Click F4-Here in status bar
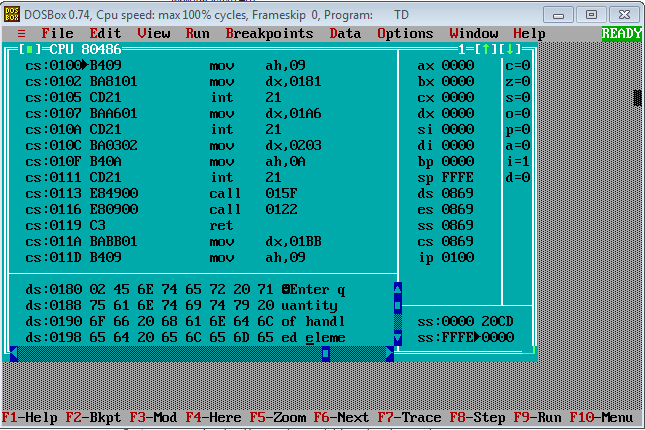Image resolution: width=645 pixels, height=430 pixels. point(213,418)
